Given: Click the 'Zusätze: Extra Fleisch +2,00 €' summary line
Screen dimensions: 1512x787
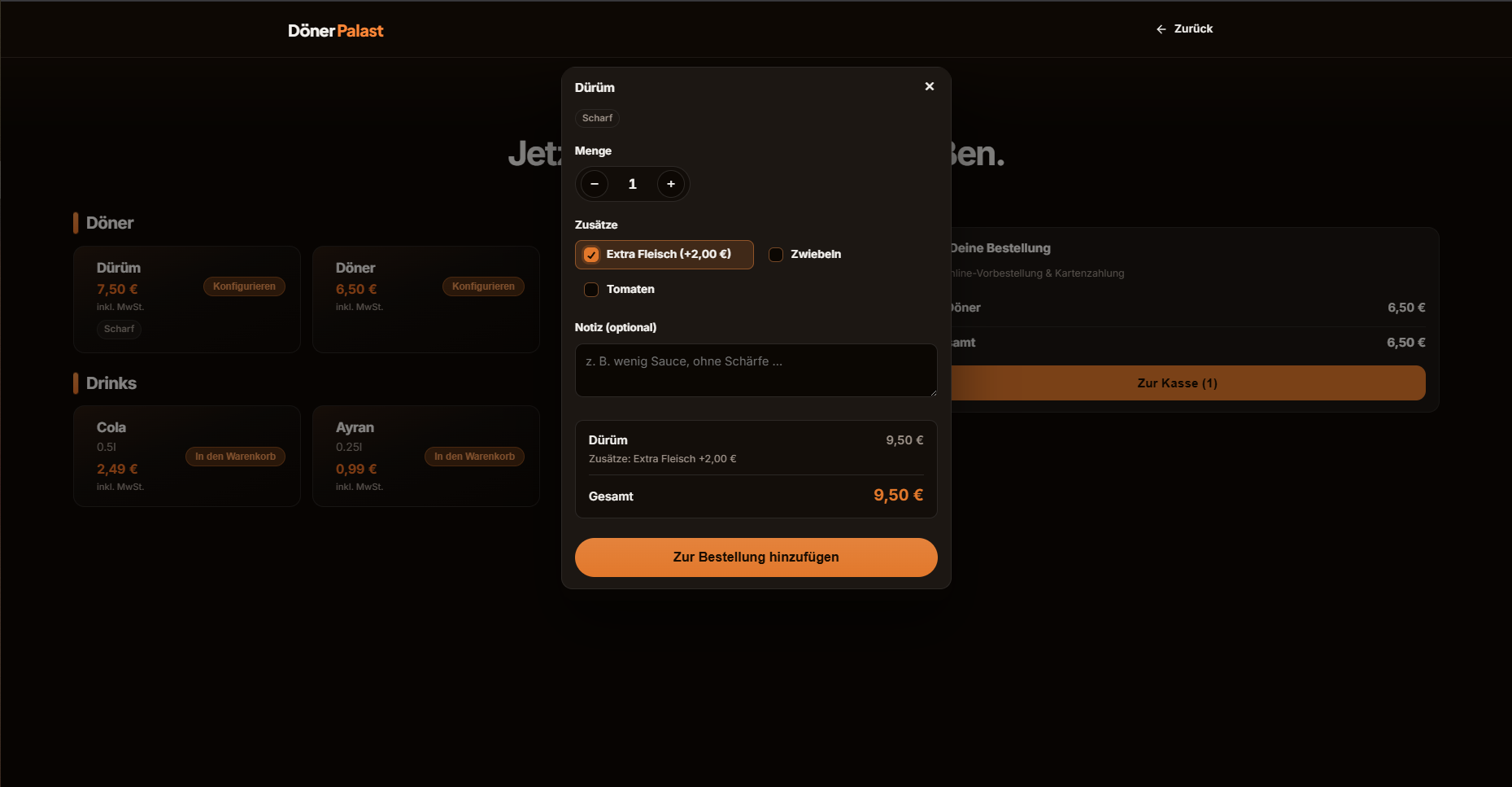Looking at the screenshot, I should point(663,459).
